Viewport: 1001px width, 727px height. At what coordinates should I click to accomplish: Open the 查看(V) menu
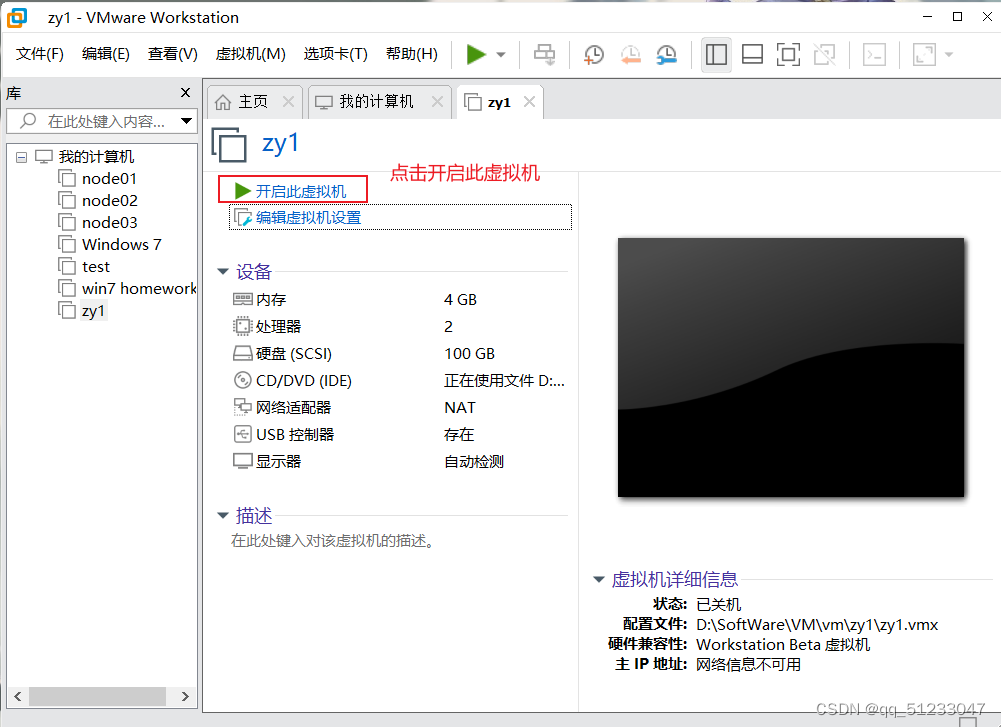click(172, 54)
